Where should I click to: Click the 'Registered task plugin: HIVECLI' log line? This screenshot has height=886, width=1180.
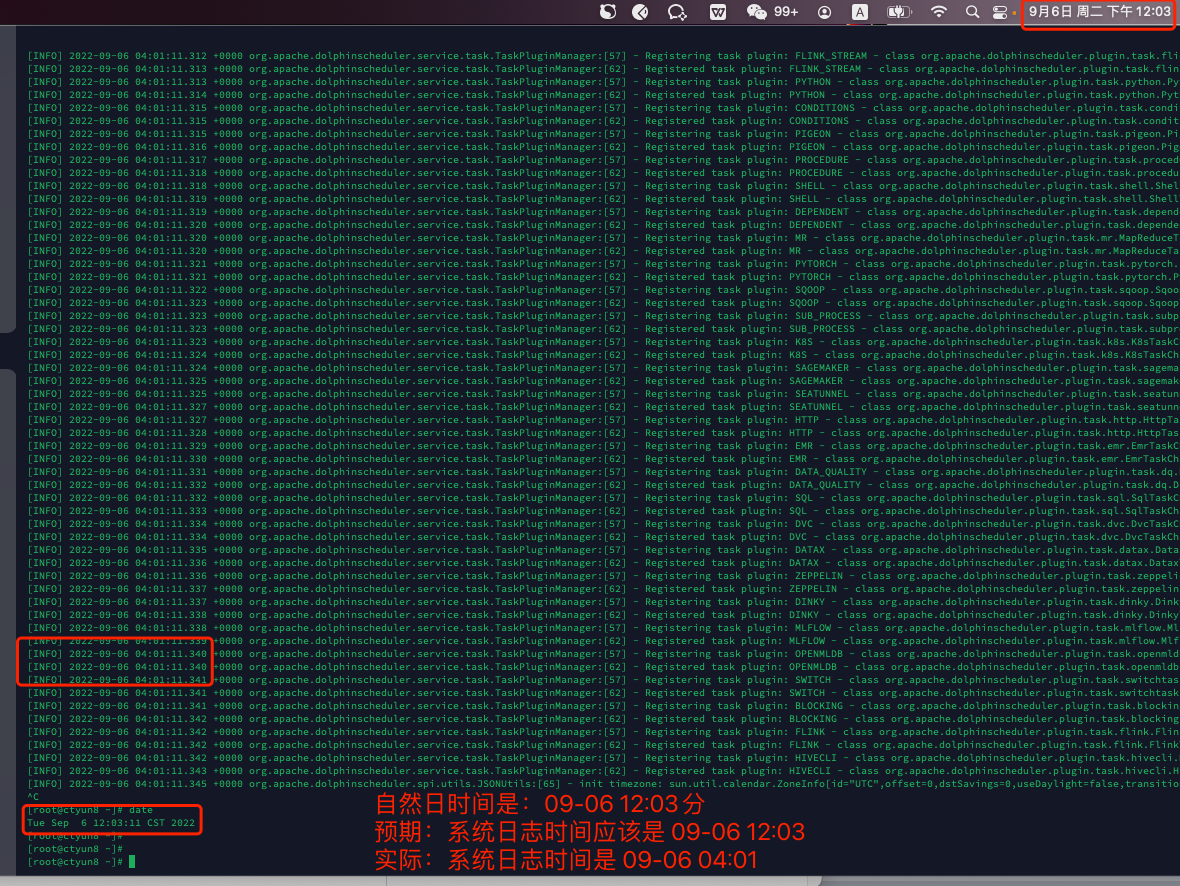click(604, 771)
